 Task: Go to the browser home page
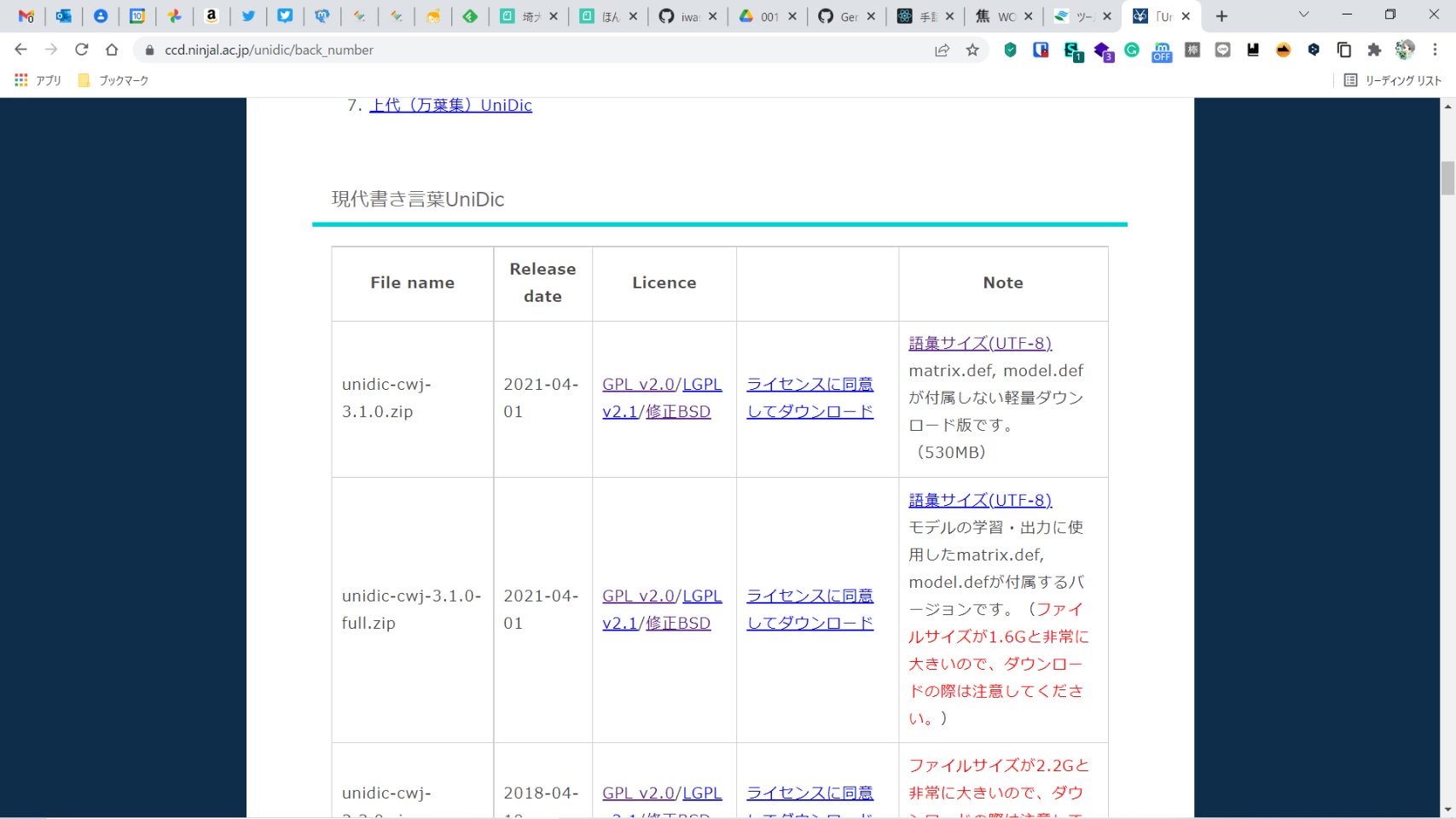coord(112,50)
